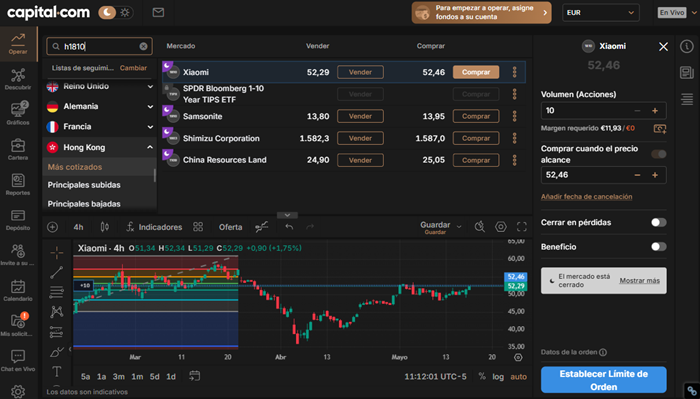This screenshot has height=399, width=700.
Task: Open the Guardar dropdown arrow
Action: pyautogui.click(x=459, y=227)
